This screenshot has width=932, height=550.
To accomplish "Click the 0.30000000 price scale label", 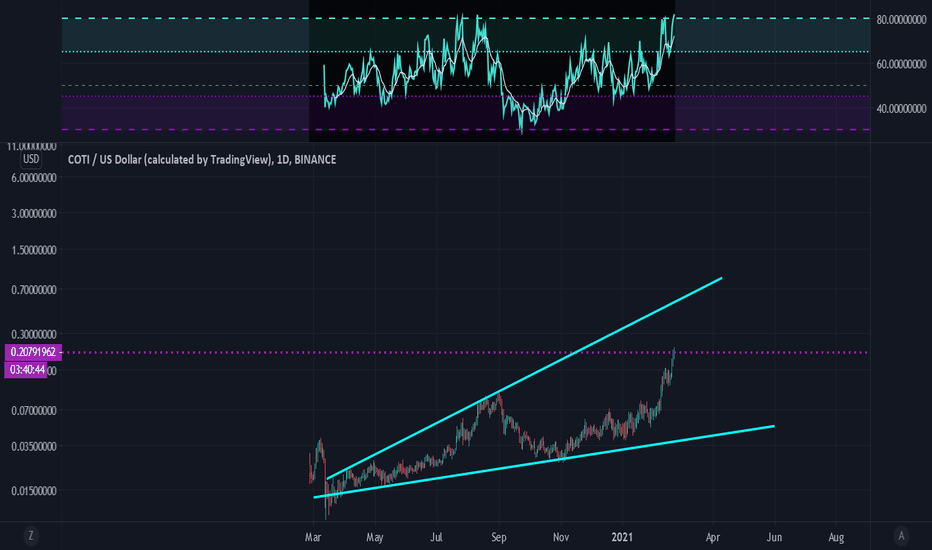I will (x=34, y=334).
